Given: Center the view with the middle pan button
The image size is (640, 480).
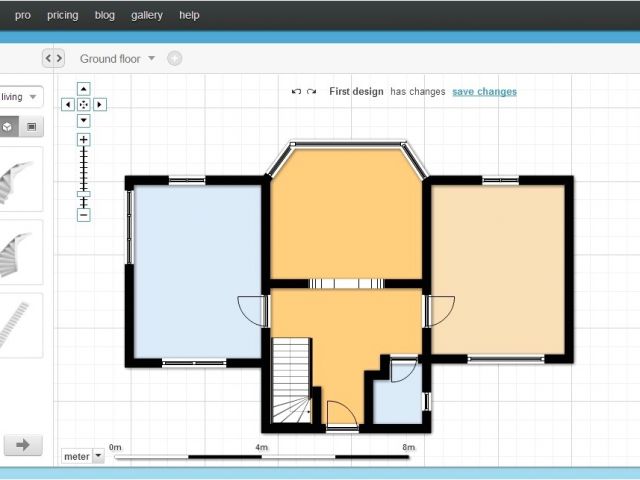Looking at the screenshot, I should 84,104.
